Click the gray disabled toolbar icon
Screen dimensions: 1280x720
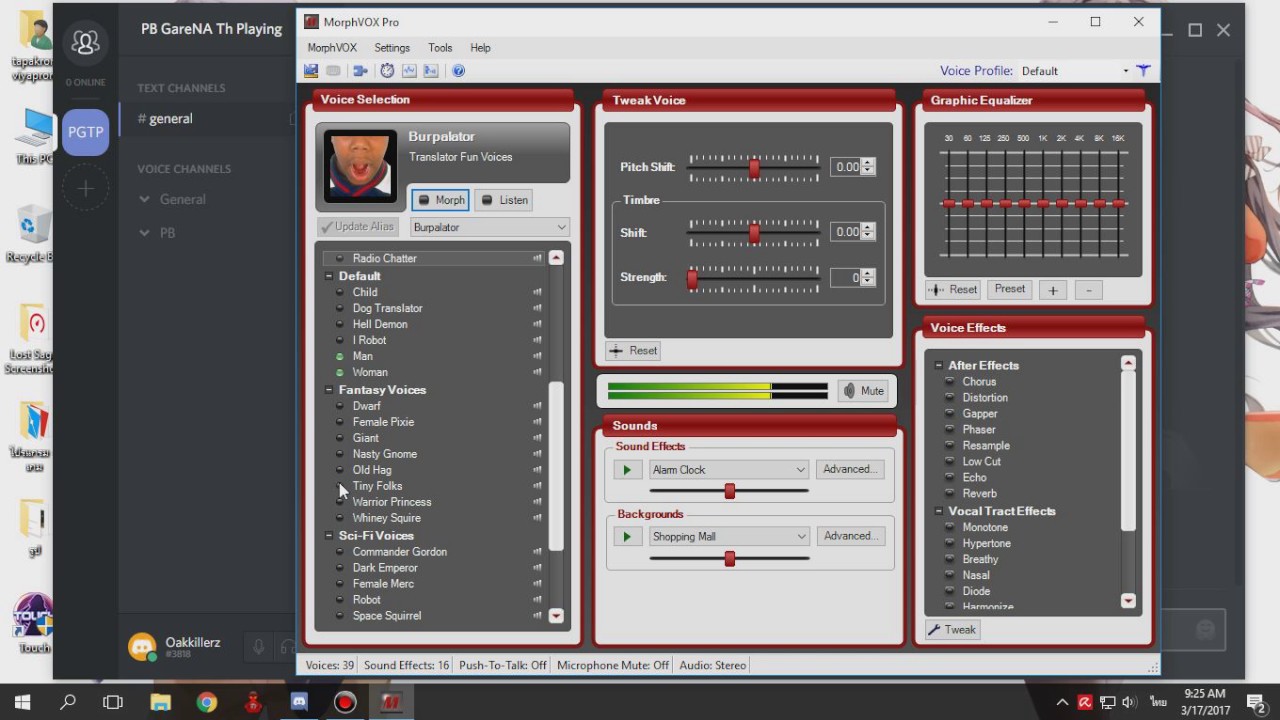tap(333, 71)
